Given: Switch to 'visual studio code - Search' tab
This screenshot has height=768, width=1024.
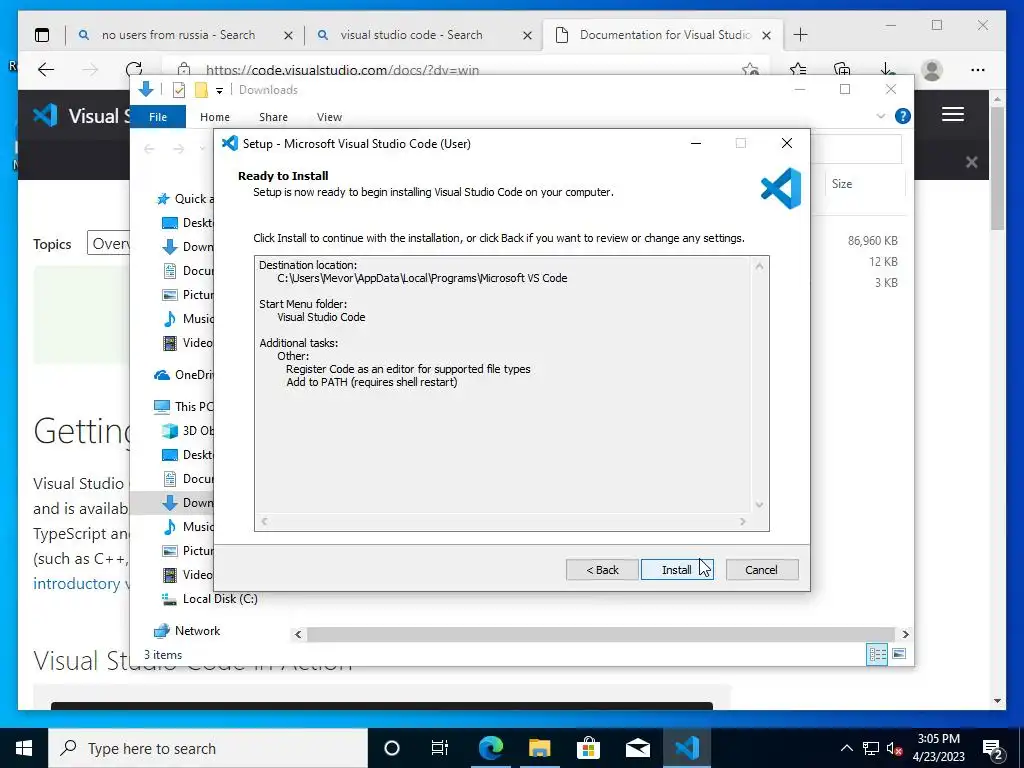Looking at the screenshot, I should [411, 35].
